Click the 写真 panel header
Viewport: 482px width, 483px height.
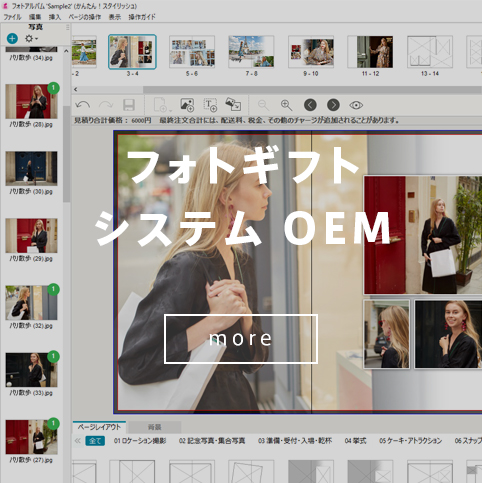[x=35, y=27]
